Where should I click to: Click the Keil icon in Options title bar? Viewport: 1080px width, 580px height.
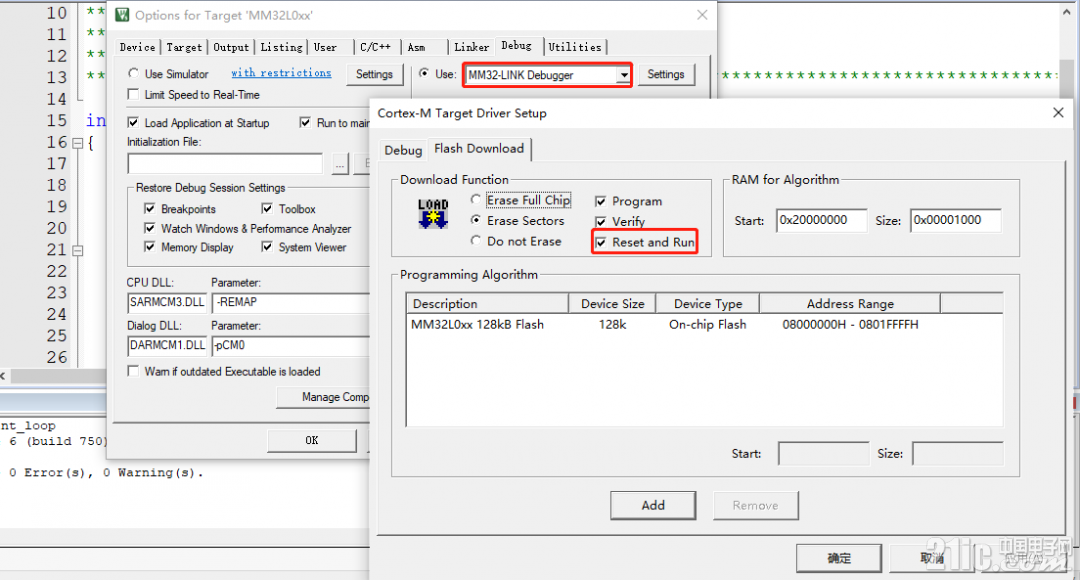click(x=123, y=14)
